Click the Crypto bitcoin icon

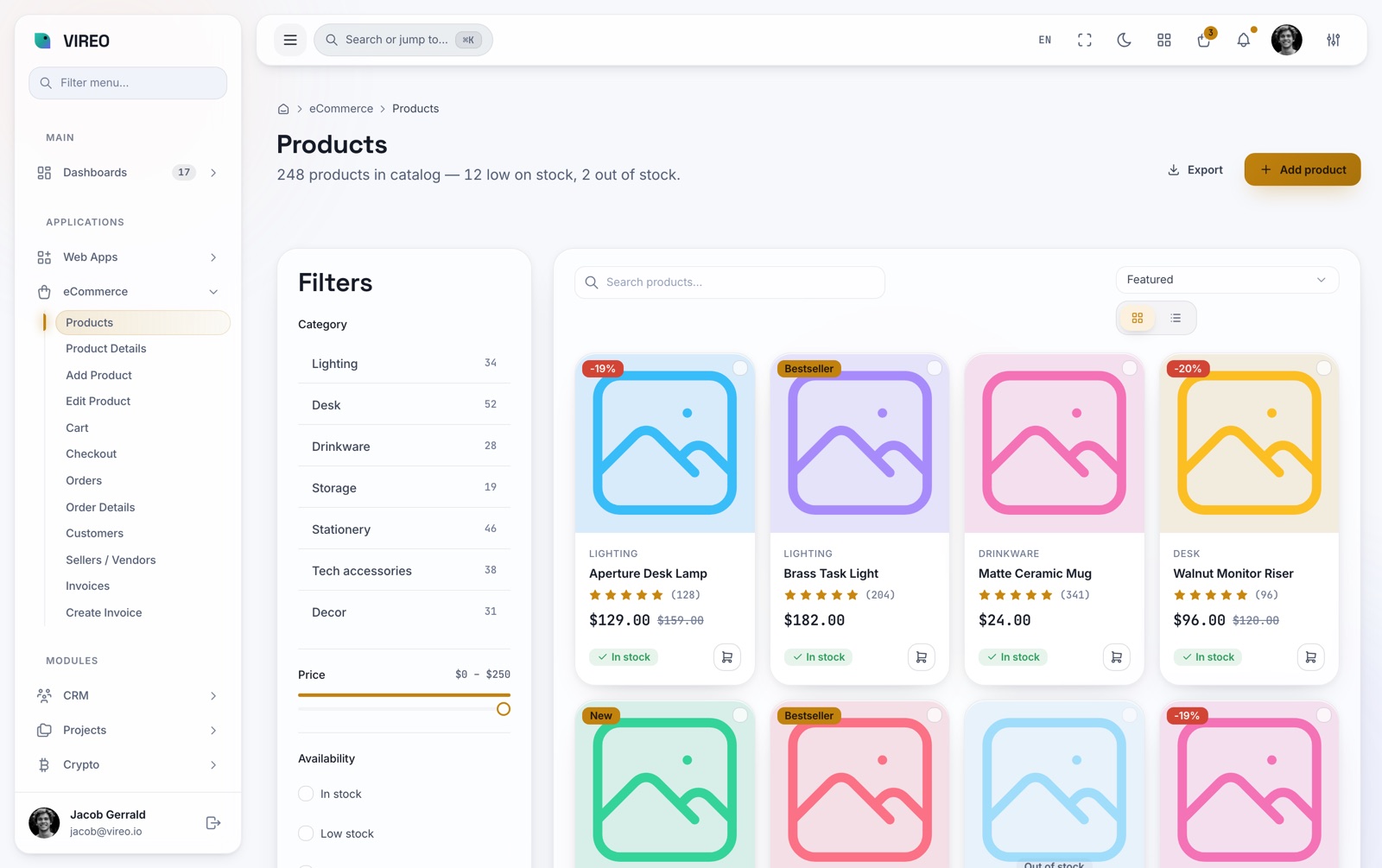click(x=44, y=764)
